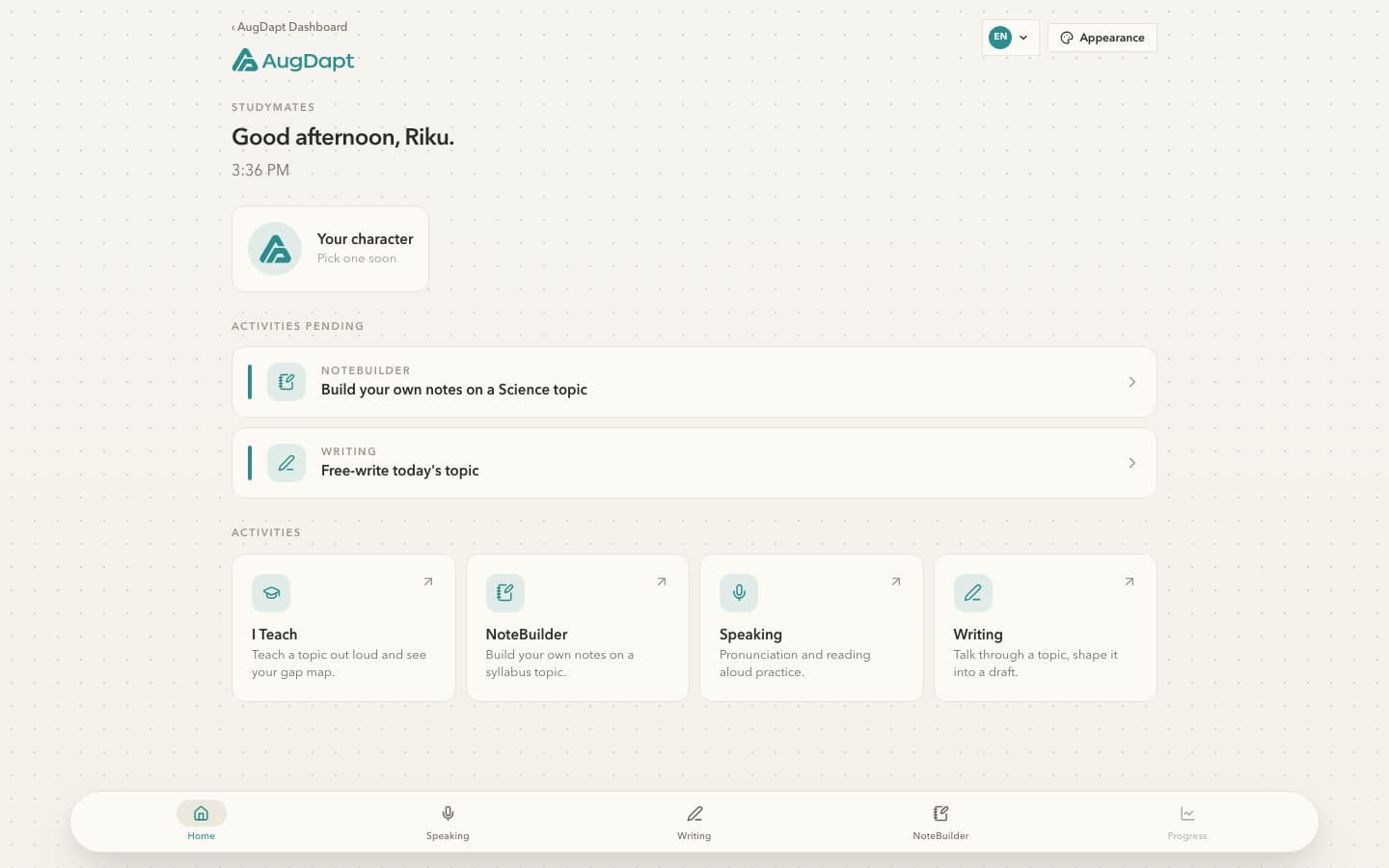The image size is (1389, 868).
Task: Click the EN language badge
Action: 1000,38
